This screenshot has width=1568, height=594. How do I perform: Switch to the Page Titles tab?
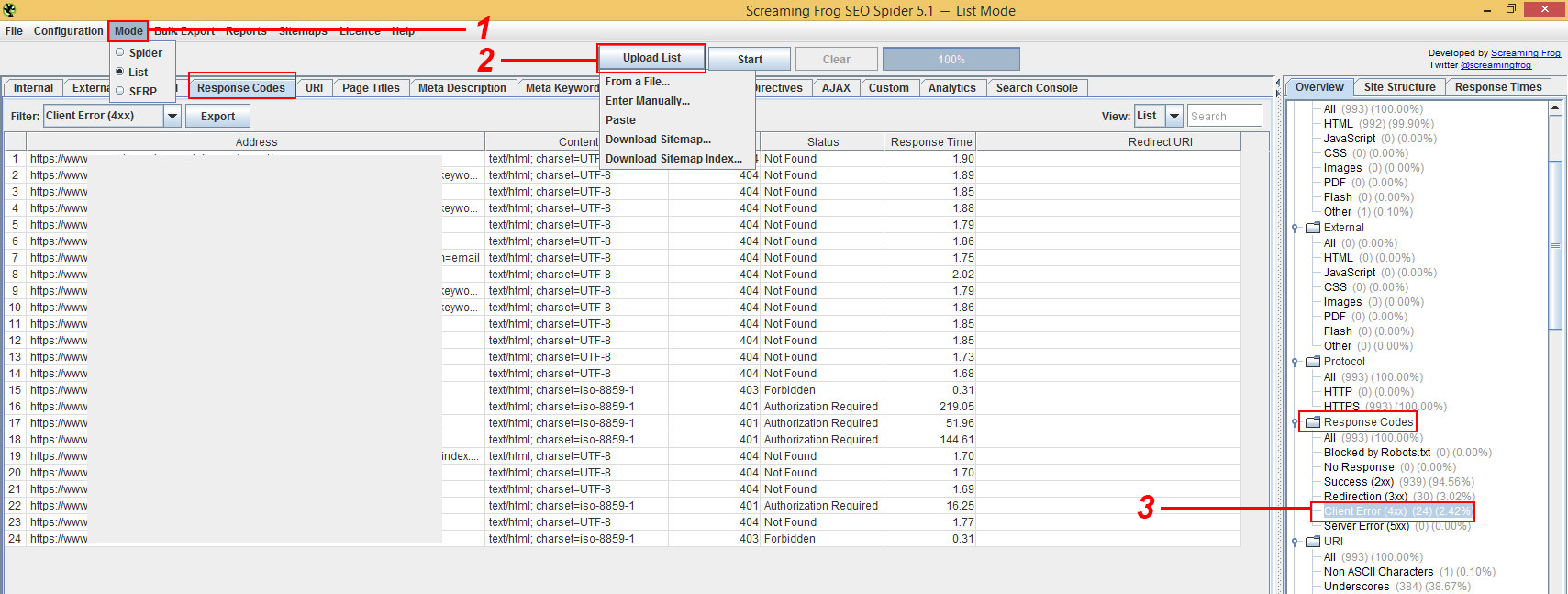pyautogui.click(x=371, y=88)
